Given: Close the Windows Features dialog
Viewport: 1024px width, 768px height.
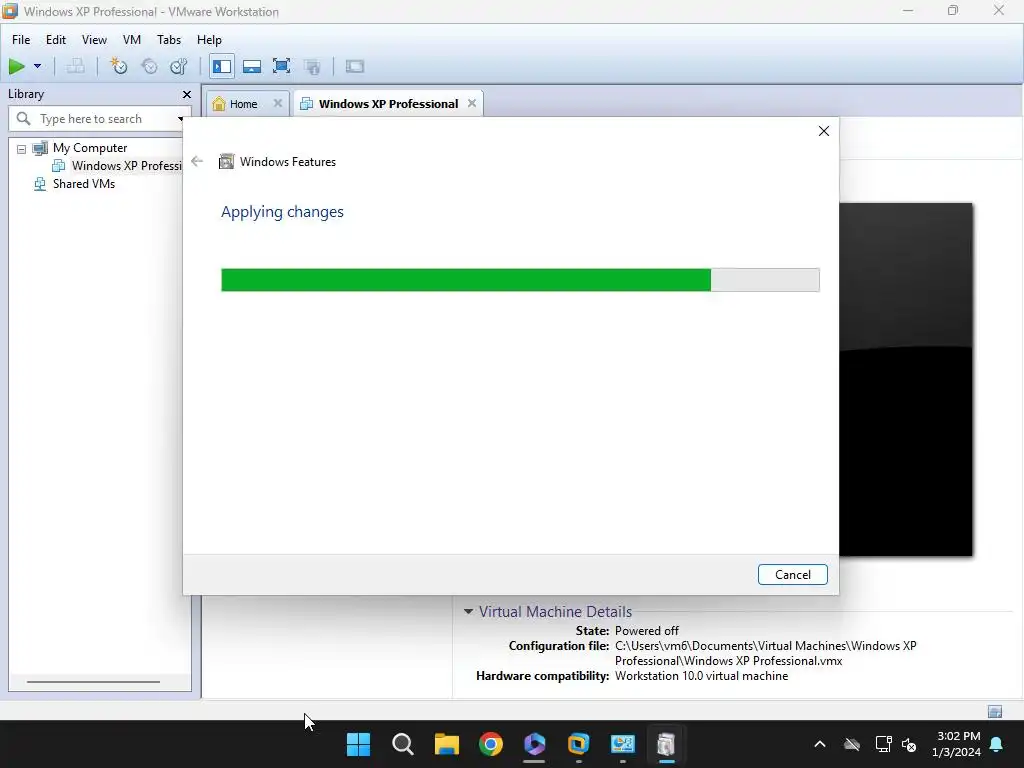Looking at the screenshot, I should click(824, 131).
